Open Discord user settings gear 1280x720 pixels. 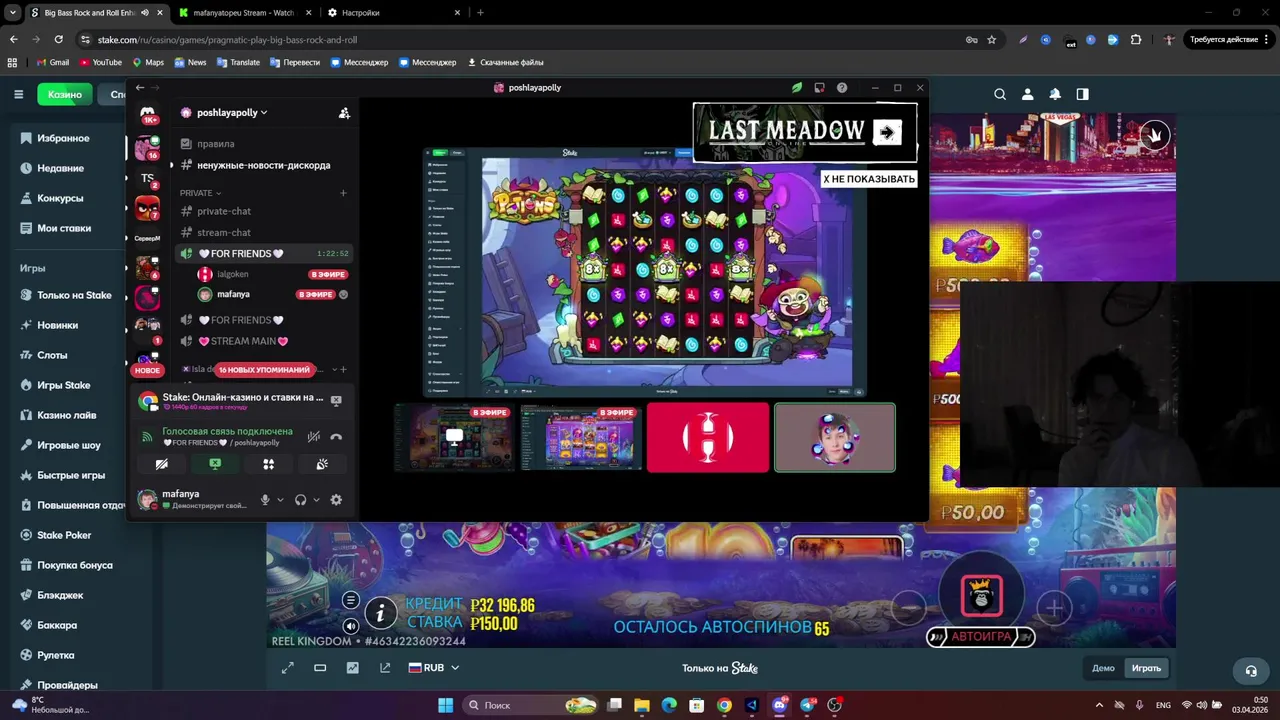pyautogui.click(x=336, y=499)
